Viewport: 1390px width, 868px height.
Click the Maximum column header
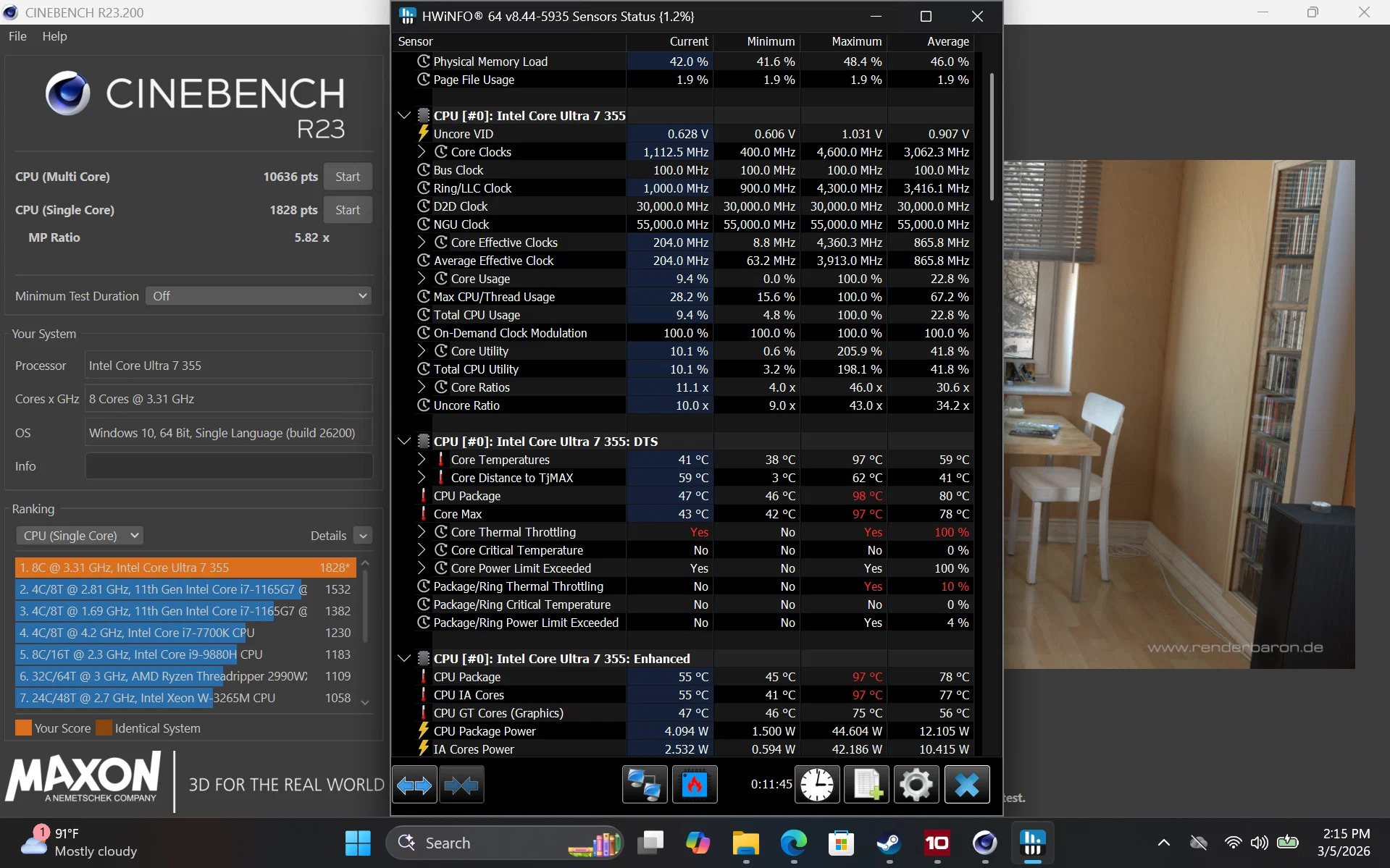click(x=844, y=42)
